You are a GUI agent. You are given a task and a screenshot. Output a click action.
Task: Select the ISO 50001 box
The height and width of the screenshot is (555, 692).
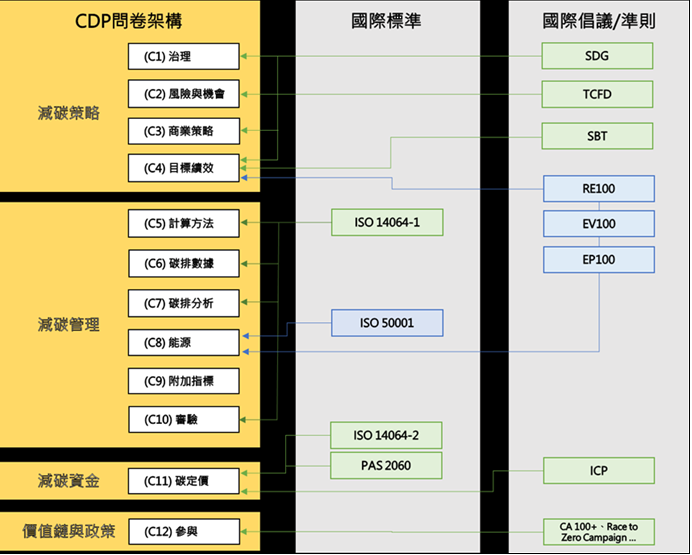pos(387,323)
